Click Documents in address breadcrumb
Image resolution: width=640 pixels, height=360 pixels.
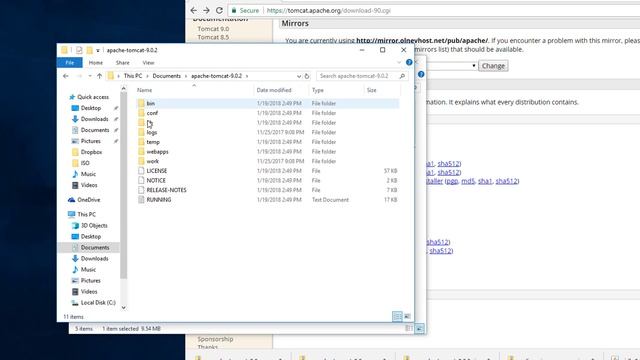point(167,76)
